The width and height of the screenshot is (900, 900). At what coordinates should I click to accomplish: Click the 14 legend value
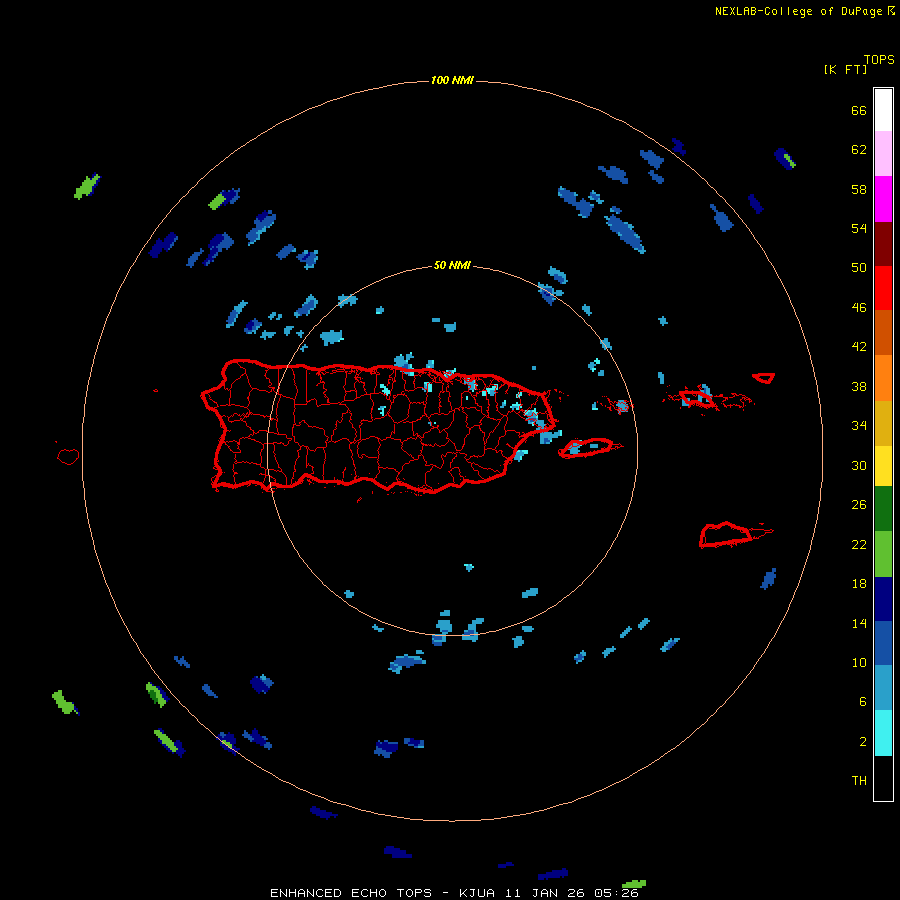point(859,623)
